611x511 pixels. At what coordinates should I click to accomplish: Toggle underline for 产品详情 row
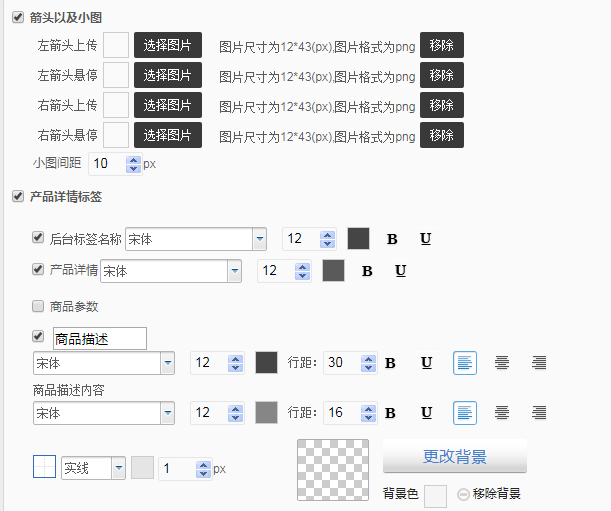click(401, 271)
